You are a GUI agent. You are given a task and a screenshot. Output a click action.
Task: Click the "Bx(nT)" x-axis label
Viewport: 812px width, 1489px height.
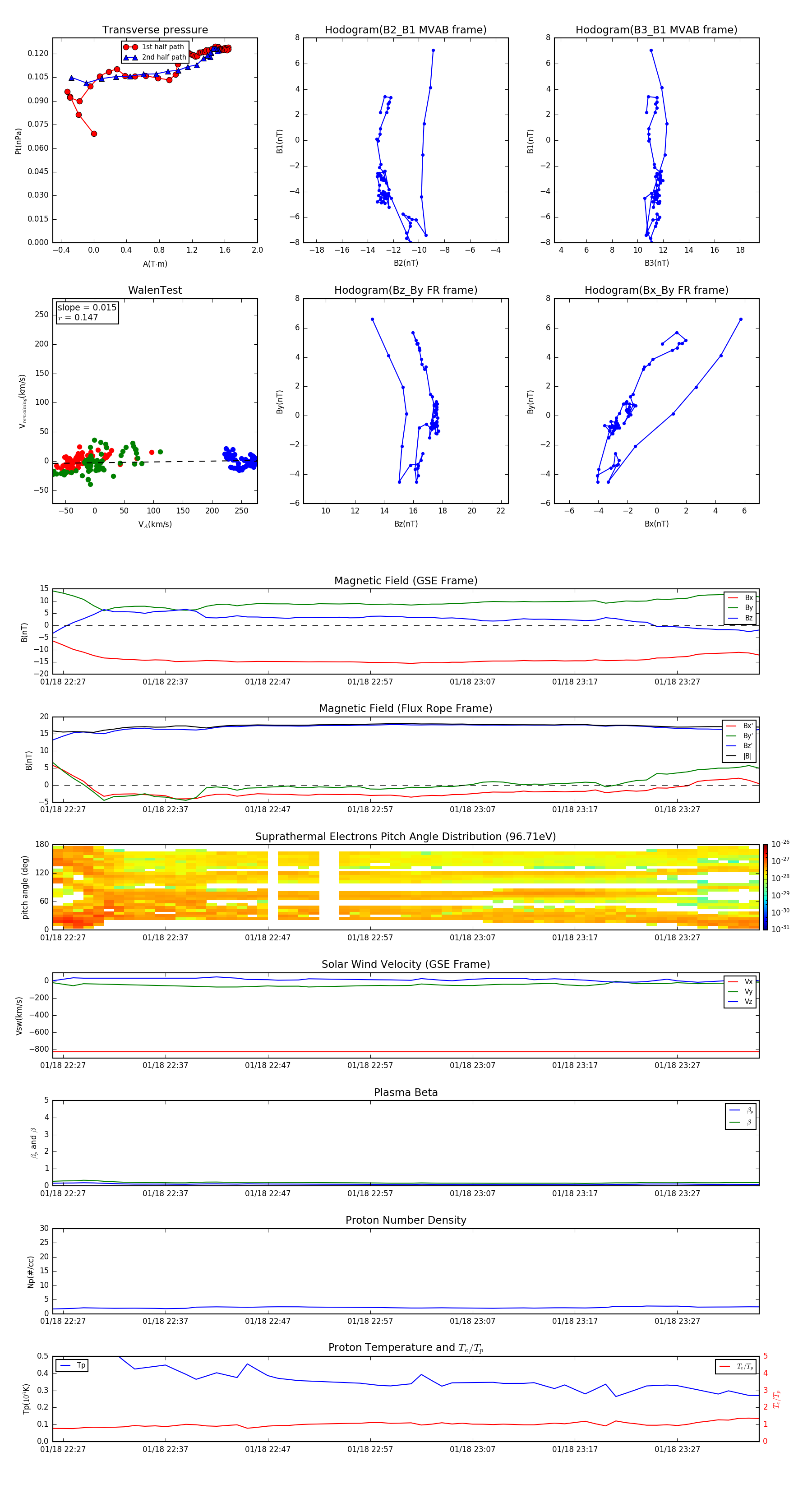click(x=656, y=524)
